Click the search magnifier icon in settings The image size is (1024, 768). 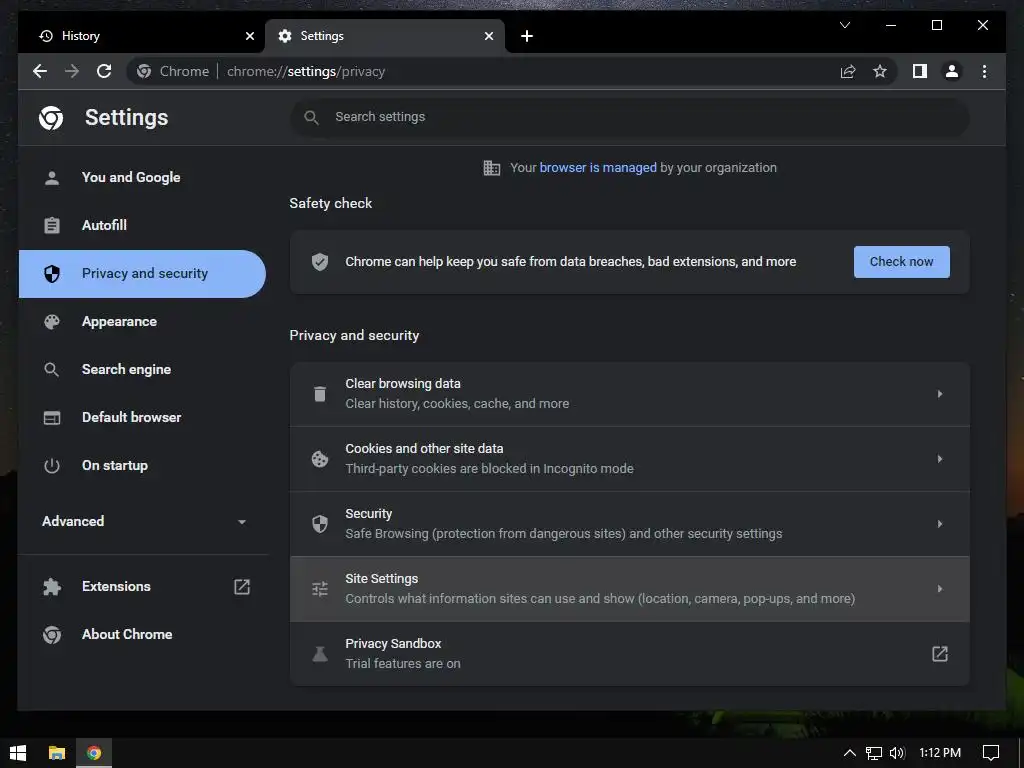pos(312,118)
